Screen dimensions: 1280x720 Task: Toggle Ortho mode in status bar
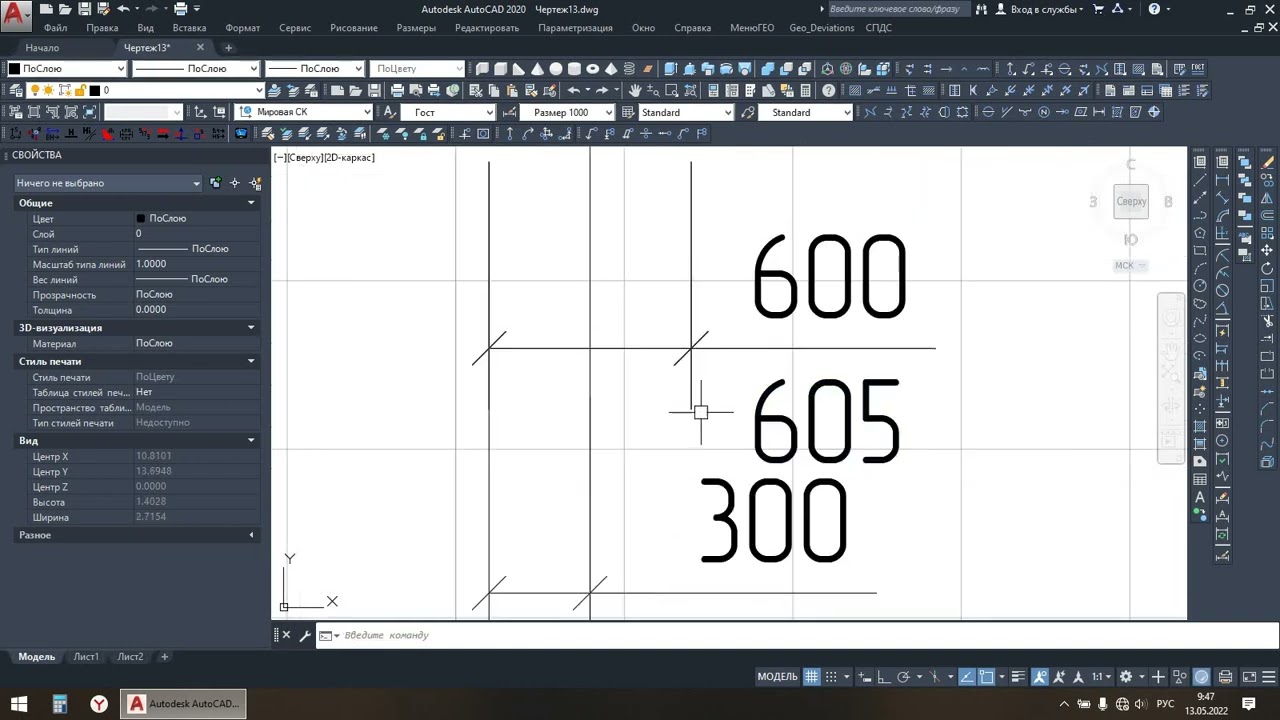coord(883,677)
